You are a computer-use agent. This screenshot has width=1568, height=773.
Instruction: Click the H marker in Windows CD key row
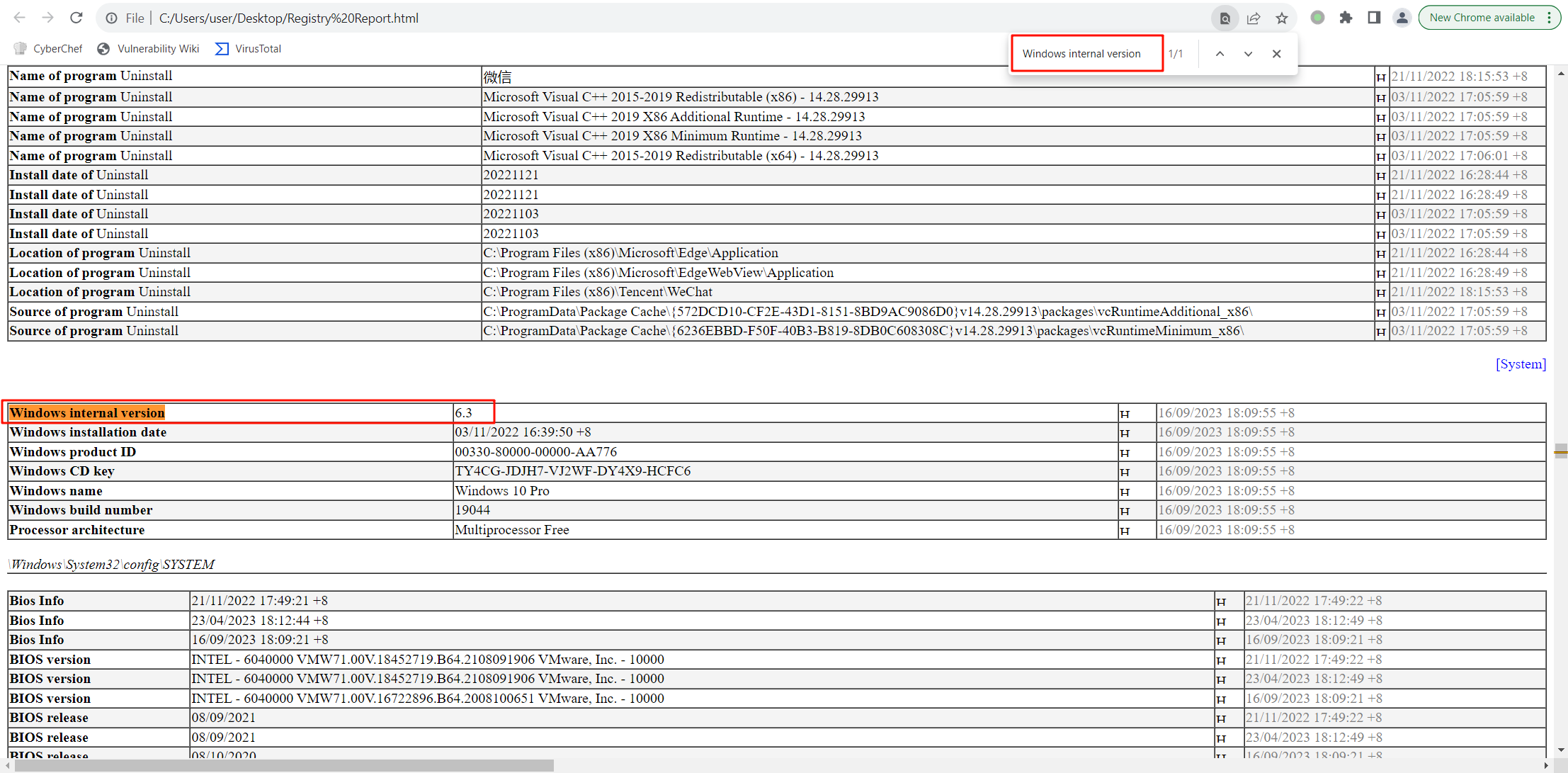point(1125,473)
